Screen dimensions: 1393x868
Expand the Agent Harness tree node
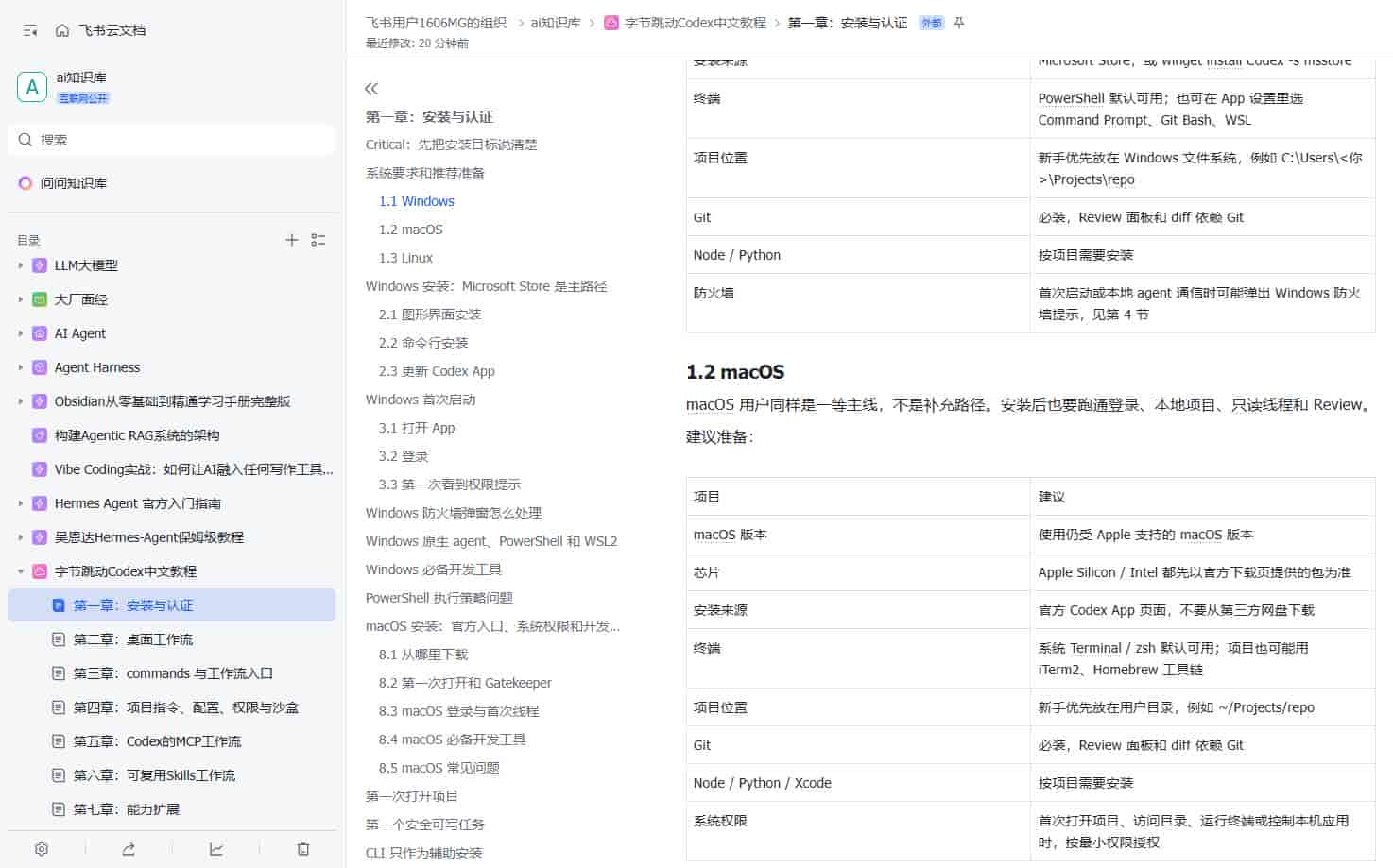tap(21, 367)
